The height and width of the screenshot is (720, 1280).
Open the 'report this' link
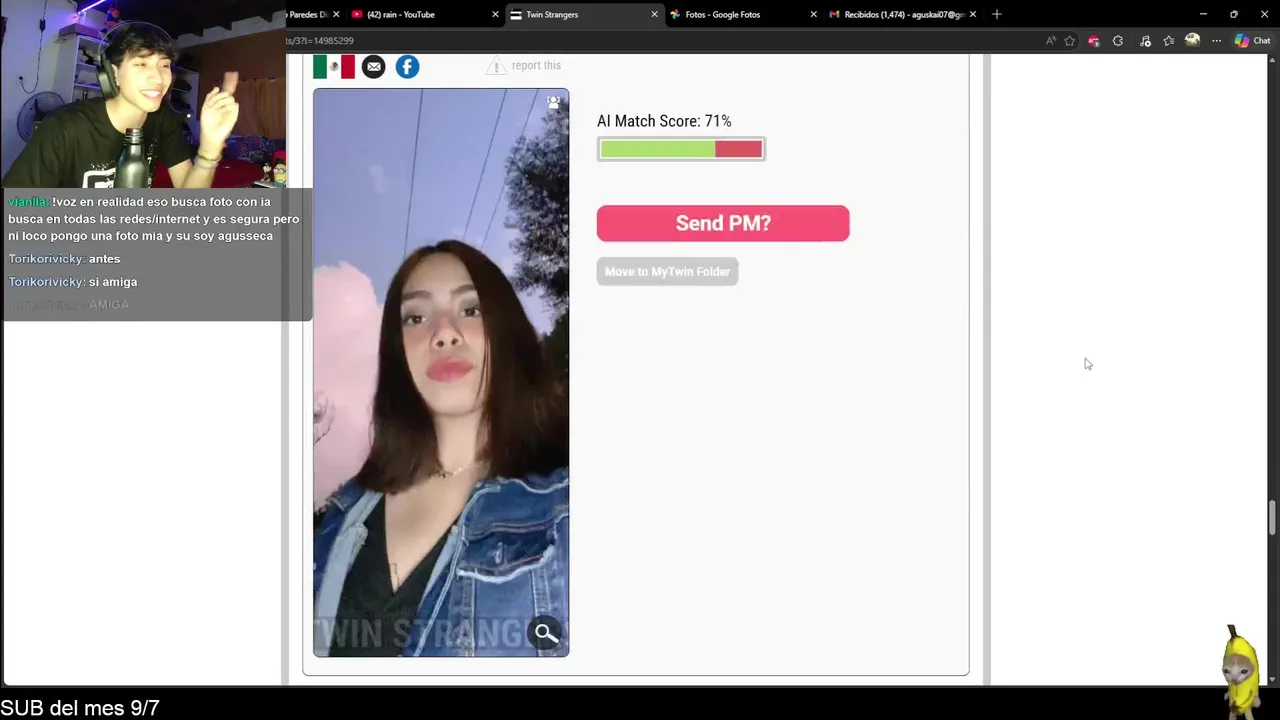(x=536, y=65)
